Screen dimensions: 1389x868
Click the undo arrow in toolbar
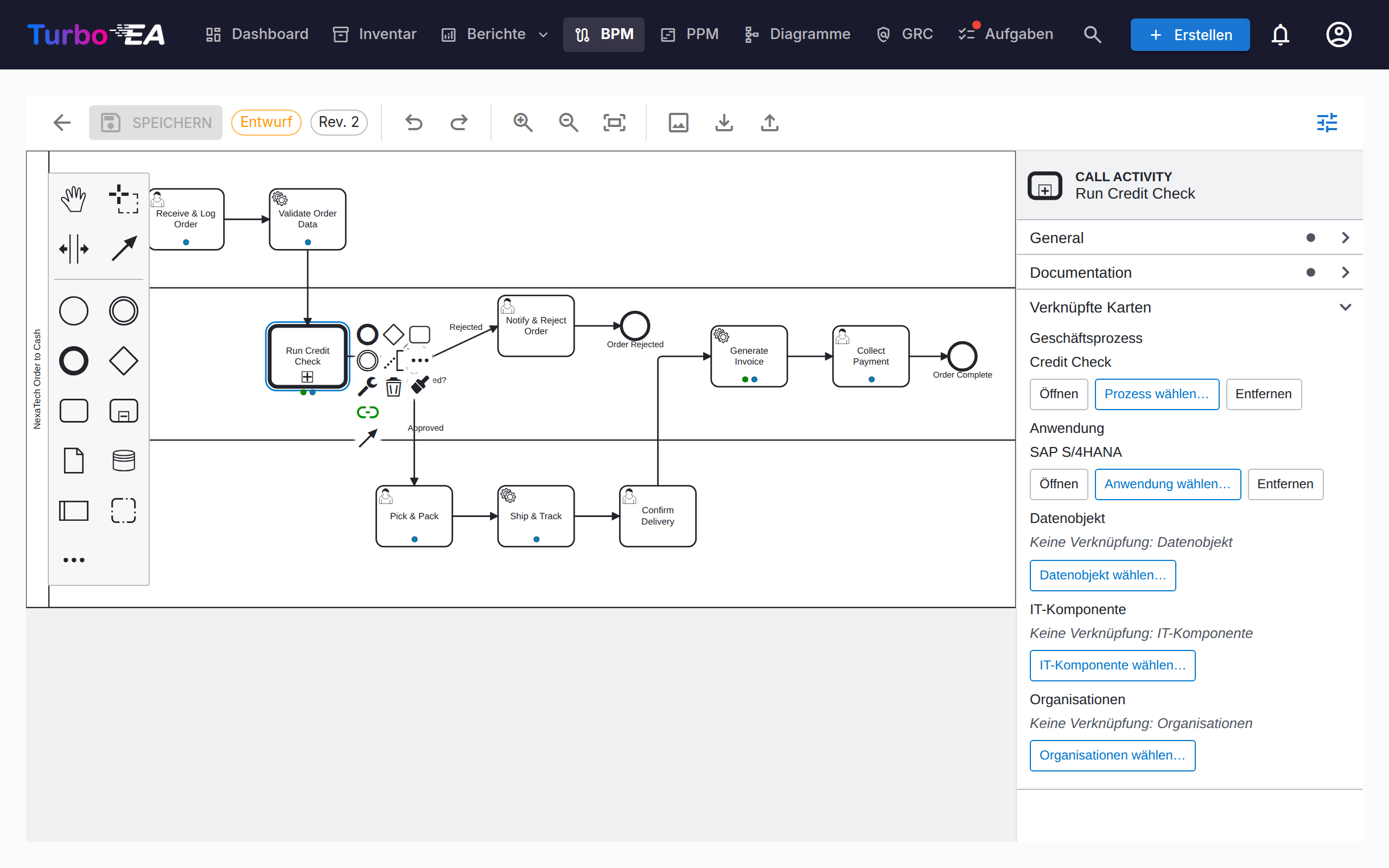(x=413, y=123)
